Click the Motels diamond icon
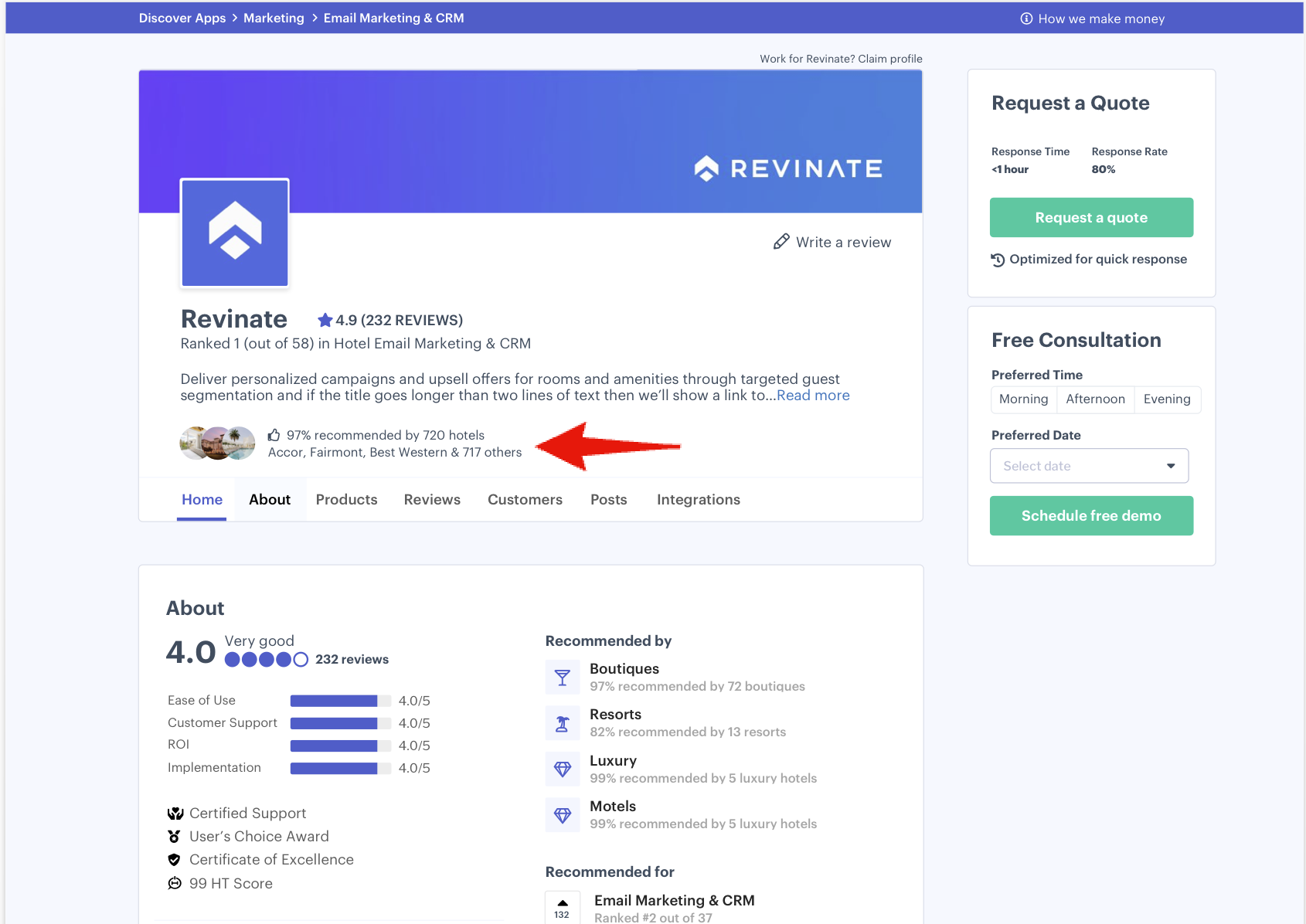The image size is (1306, 924). click(563, 814)
